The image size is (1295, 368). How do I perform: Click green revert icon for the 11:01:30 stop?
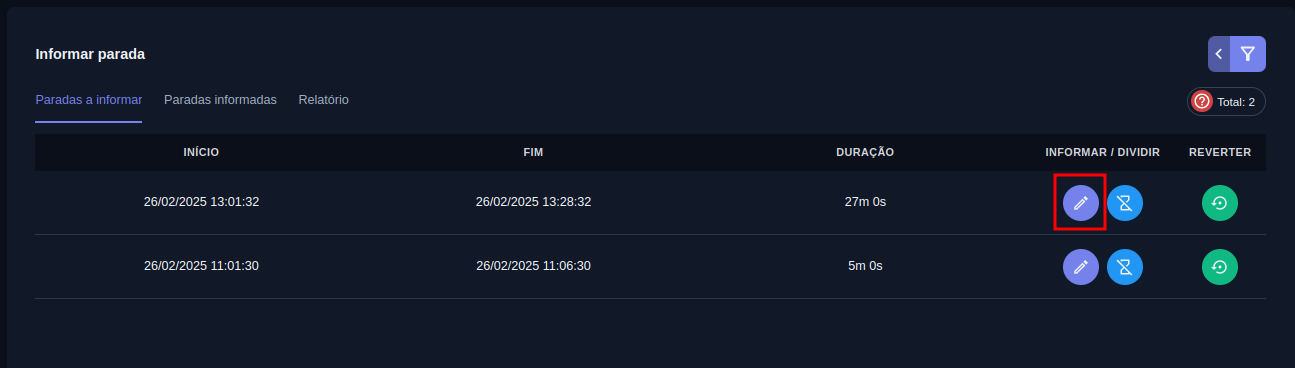click(1220, 267)
